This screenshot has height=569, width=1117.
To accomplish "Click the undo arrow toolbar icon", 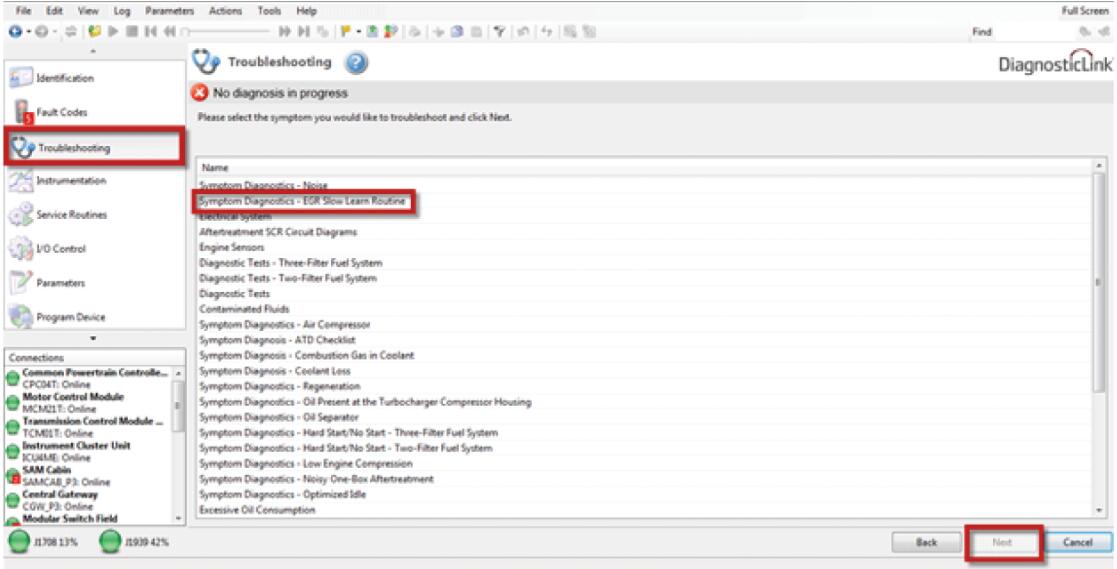I will pos(522,31).
